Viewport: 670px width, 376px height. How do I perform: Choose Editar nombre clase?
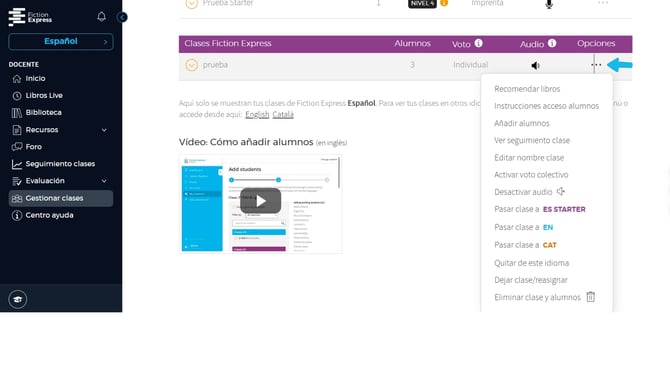pyautogui.click(x=529, y=158)
